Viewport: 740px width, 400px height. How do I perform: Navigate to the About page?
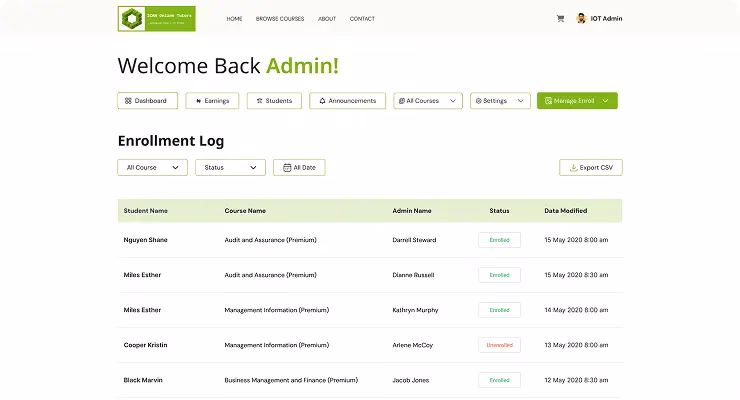pos(327,19)
